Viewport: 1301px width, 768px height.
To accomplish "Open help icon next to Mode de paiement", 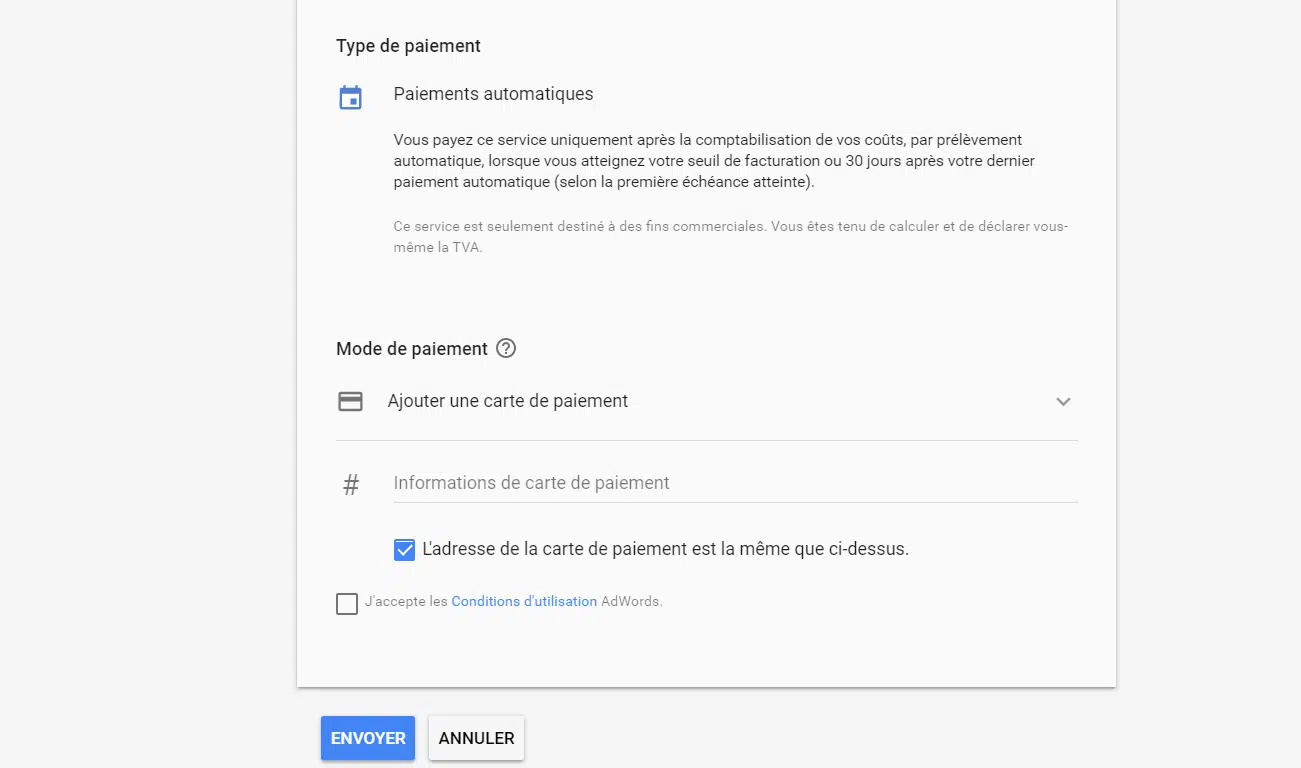I will 506,348.
